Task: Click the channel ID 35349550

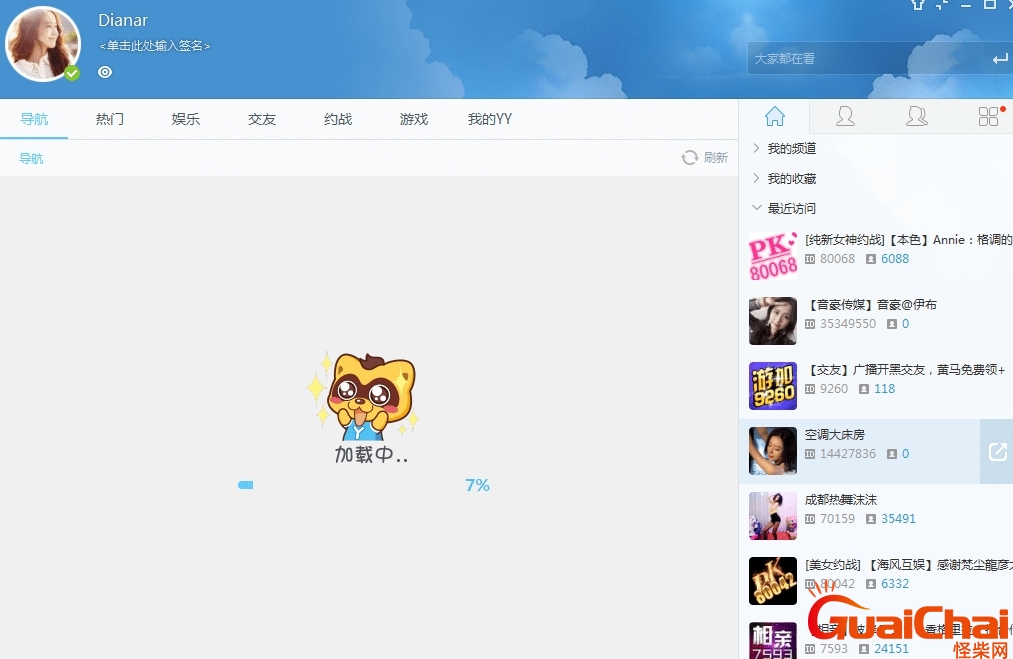Action: 848,324
